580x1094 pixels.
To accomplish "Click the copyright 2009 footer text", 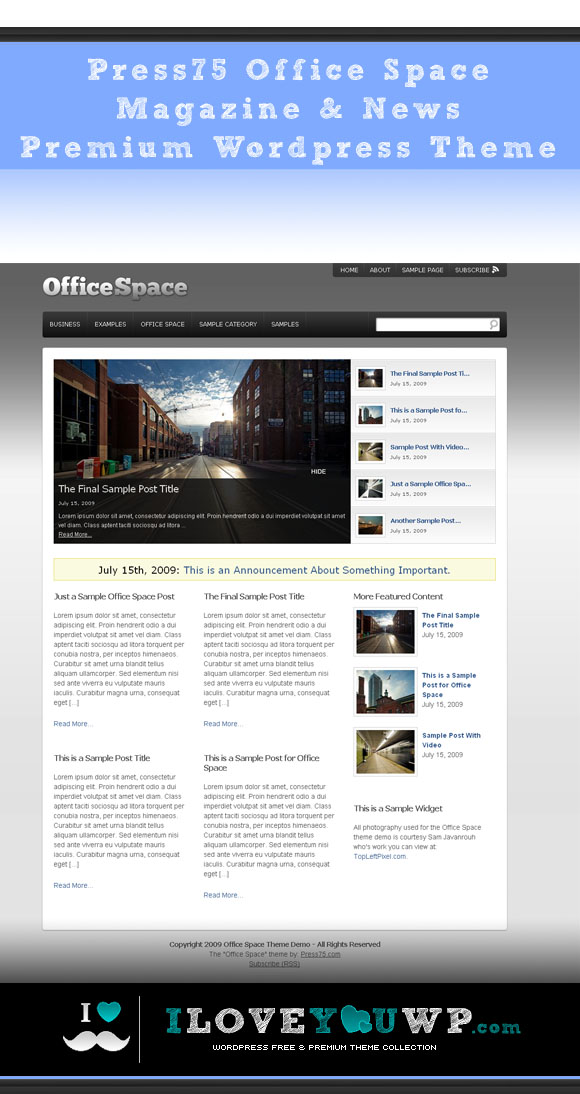I will point(275,944).
